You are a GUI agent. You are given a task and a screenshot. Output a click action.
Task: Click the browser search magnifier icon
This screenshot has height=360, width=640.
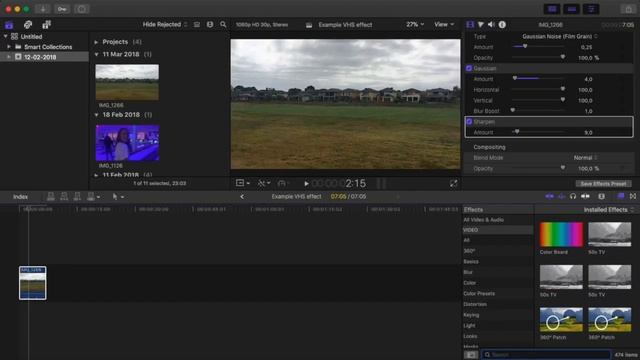(x=223, y=24)
